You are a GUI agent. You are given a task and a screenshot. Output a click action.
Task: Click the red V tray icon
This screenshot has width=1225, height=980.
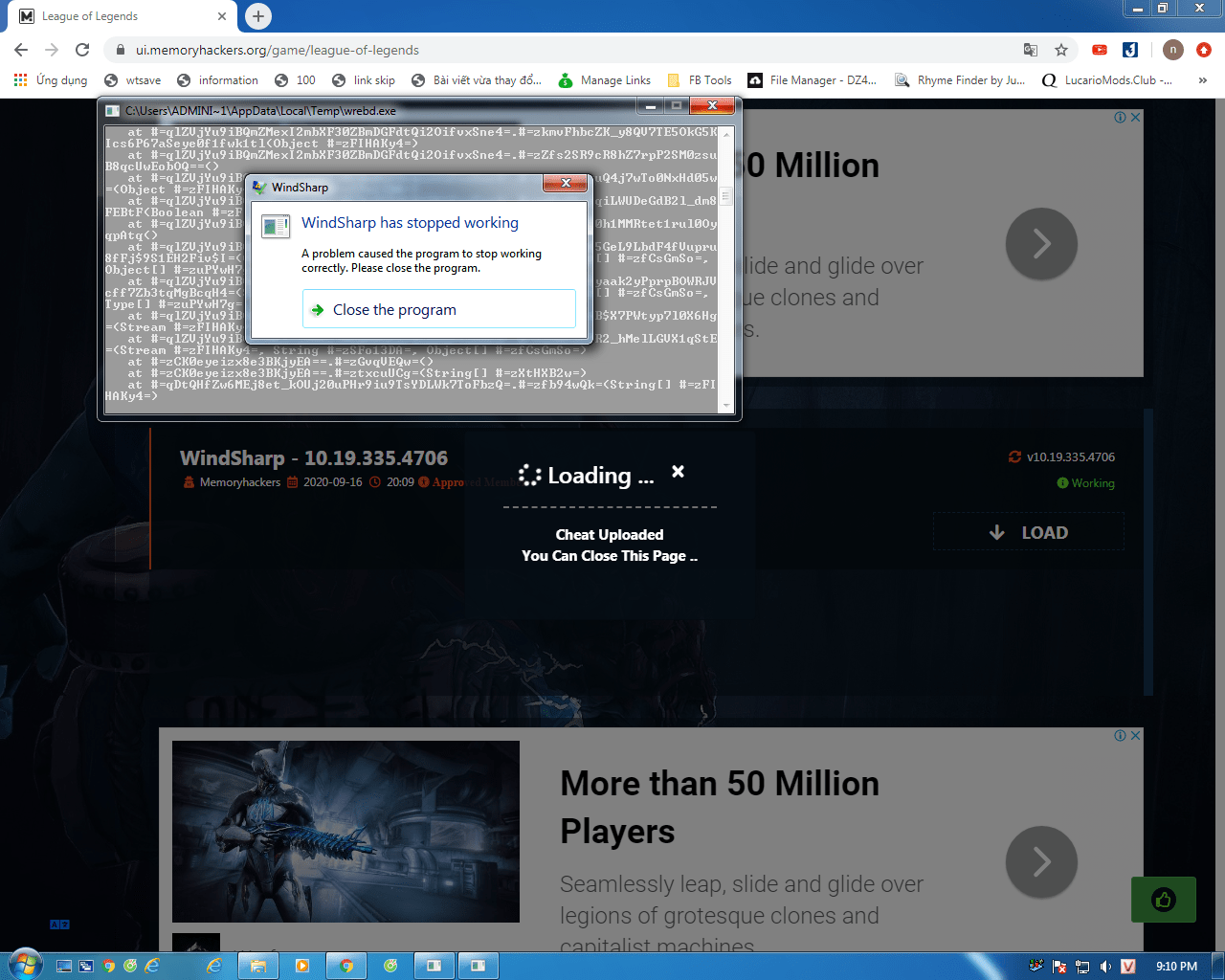[1128, 966]
